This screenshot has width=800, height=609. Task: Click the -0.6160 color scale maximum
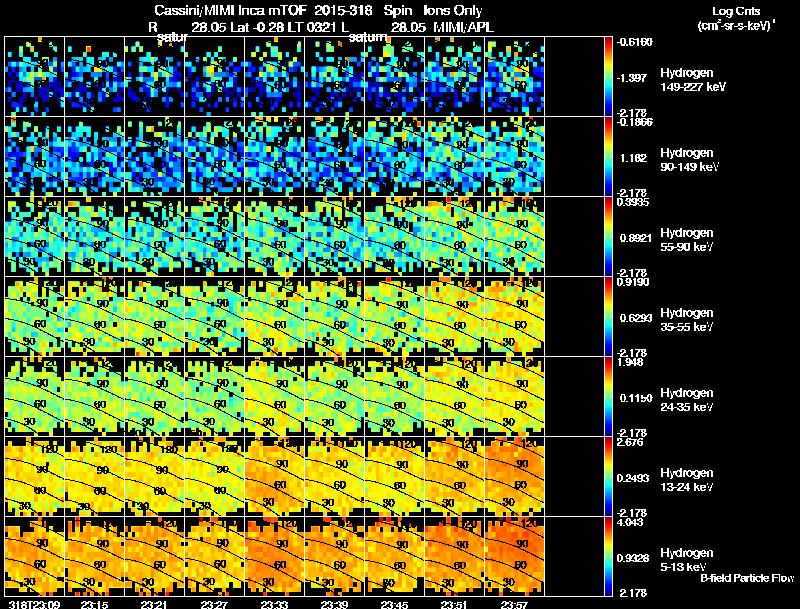(635, 42)
